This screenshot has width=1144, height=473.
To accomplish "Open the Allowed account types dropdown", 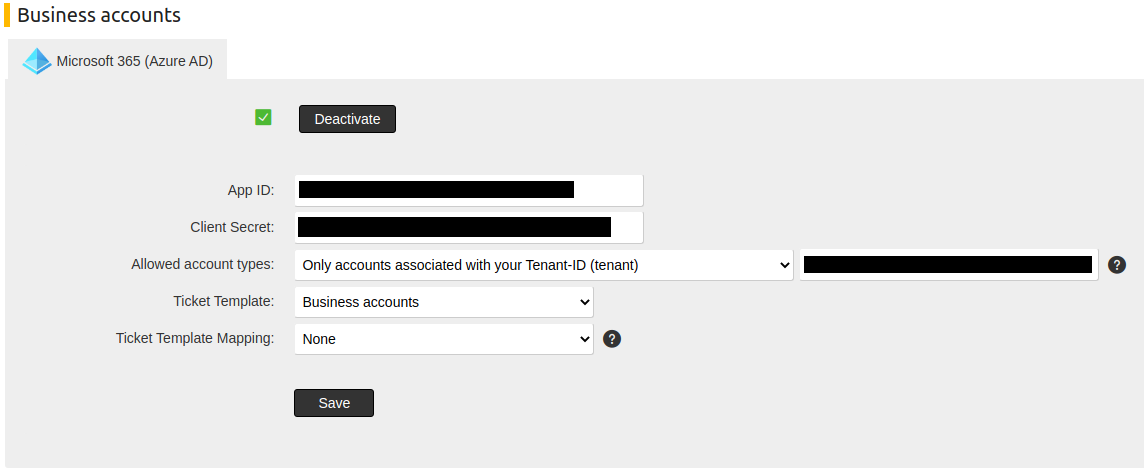I will coord(544,265).
